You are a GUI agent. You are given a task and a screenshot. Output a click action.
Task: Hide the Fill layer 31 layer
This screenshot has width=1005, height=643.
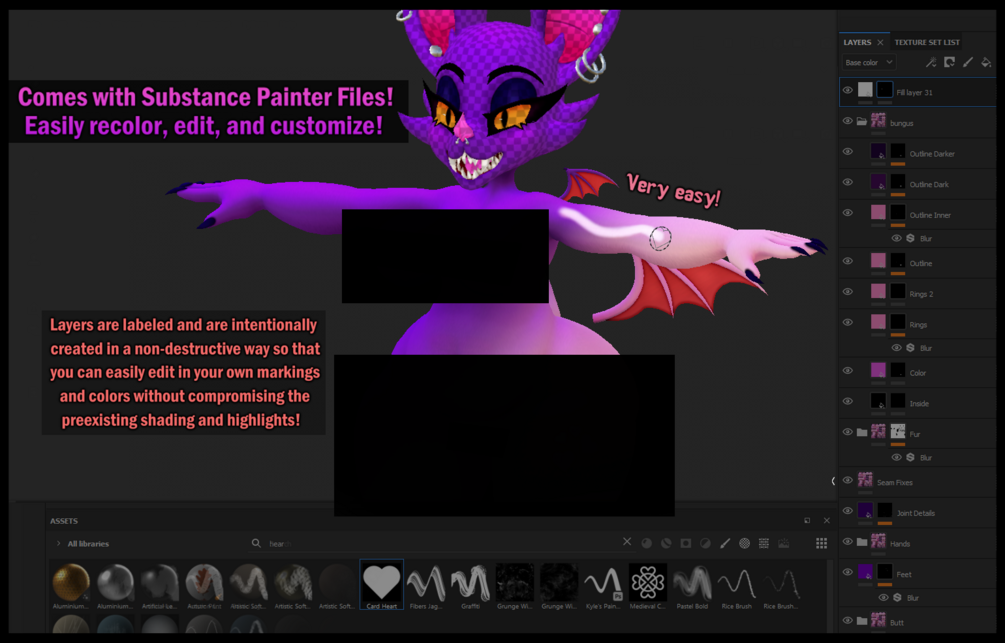click(847, 90)
